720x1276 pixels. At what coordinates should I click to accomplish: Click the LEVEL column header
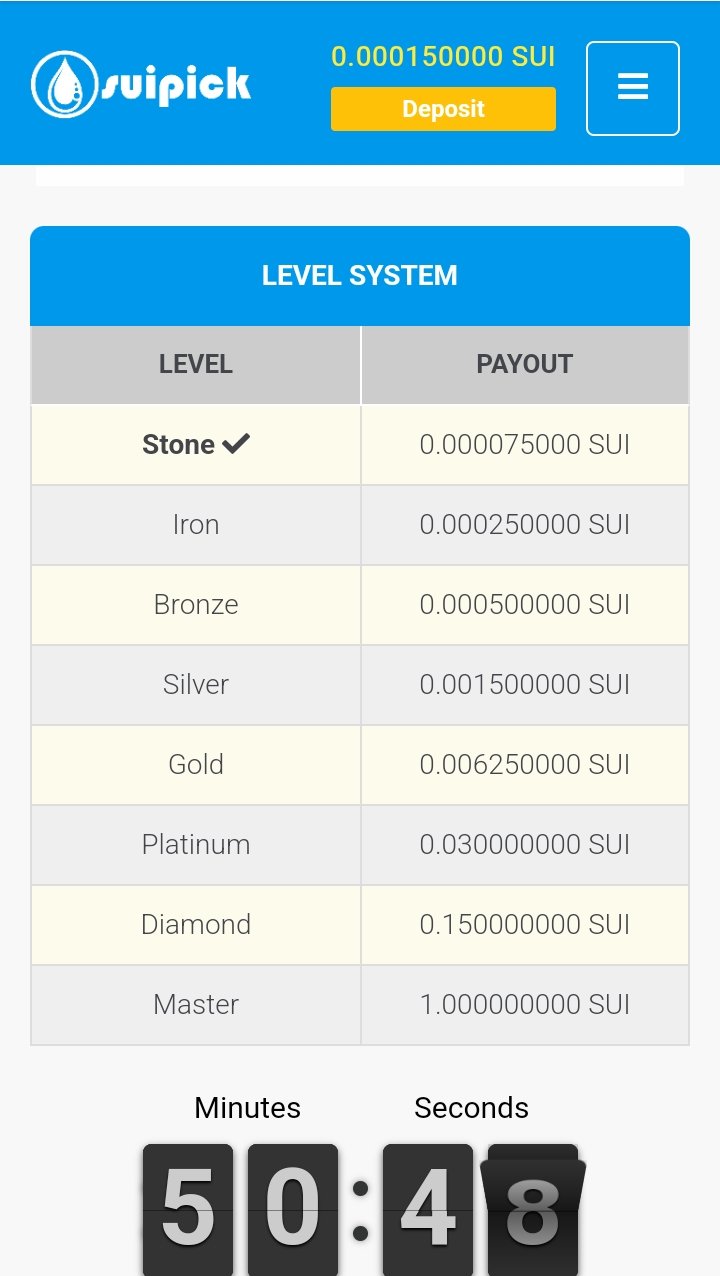196,364
